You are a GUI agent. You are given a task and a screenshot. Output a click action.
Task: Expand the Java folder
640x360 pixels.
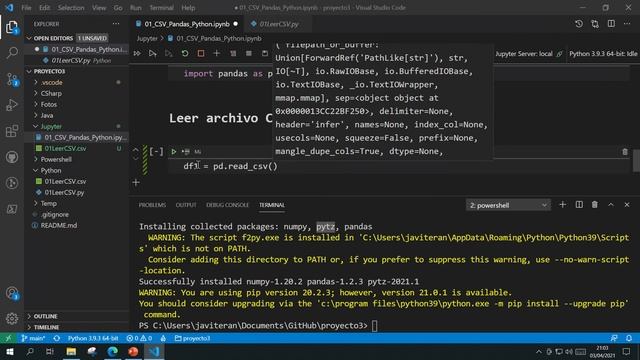click(x=47, y=116)
